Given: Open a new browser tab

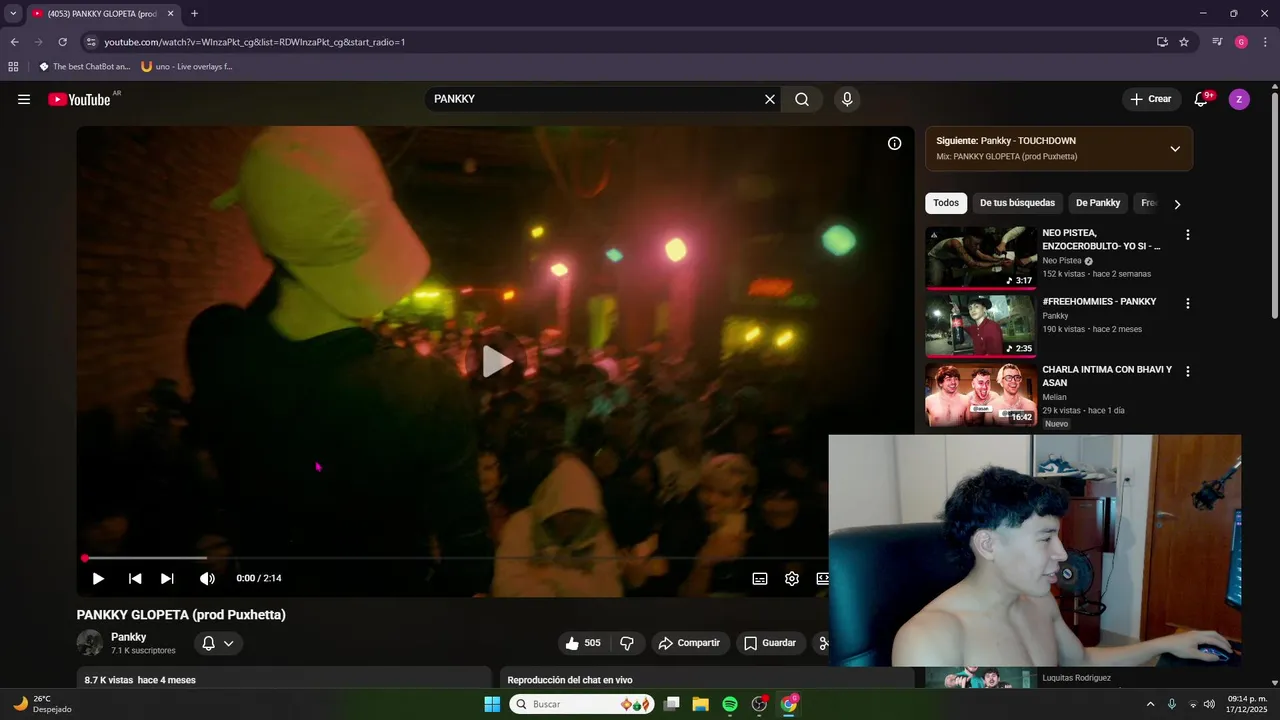Looking at the screenshot, I should (194, 14).
